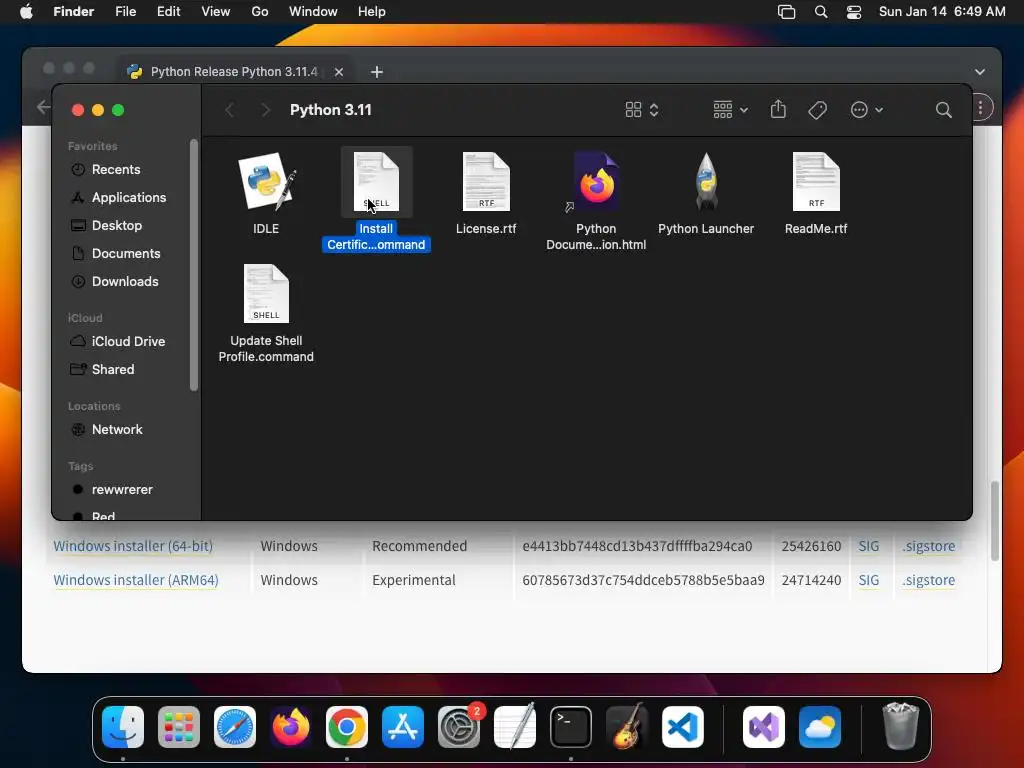Click the date and time in menu bar
Viewport: 1024px width, 768px height.
pyautogui.click(x=942, y=12)
